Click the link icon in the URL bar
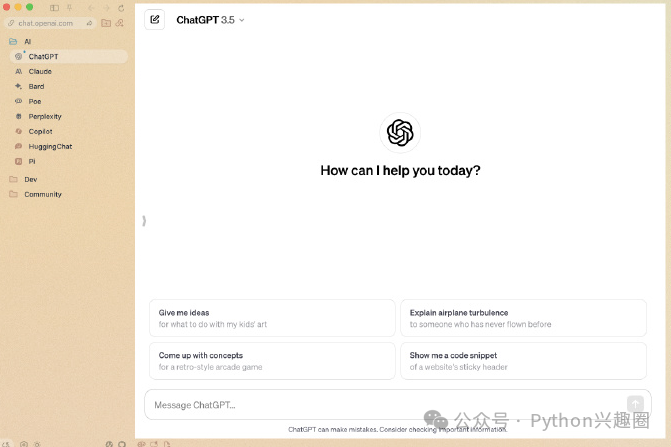The width and height of the screenshot is (671, 447). [11, 23]
